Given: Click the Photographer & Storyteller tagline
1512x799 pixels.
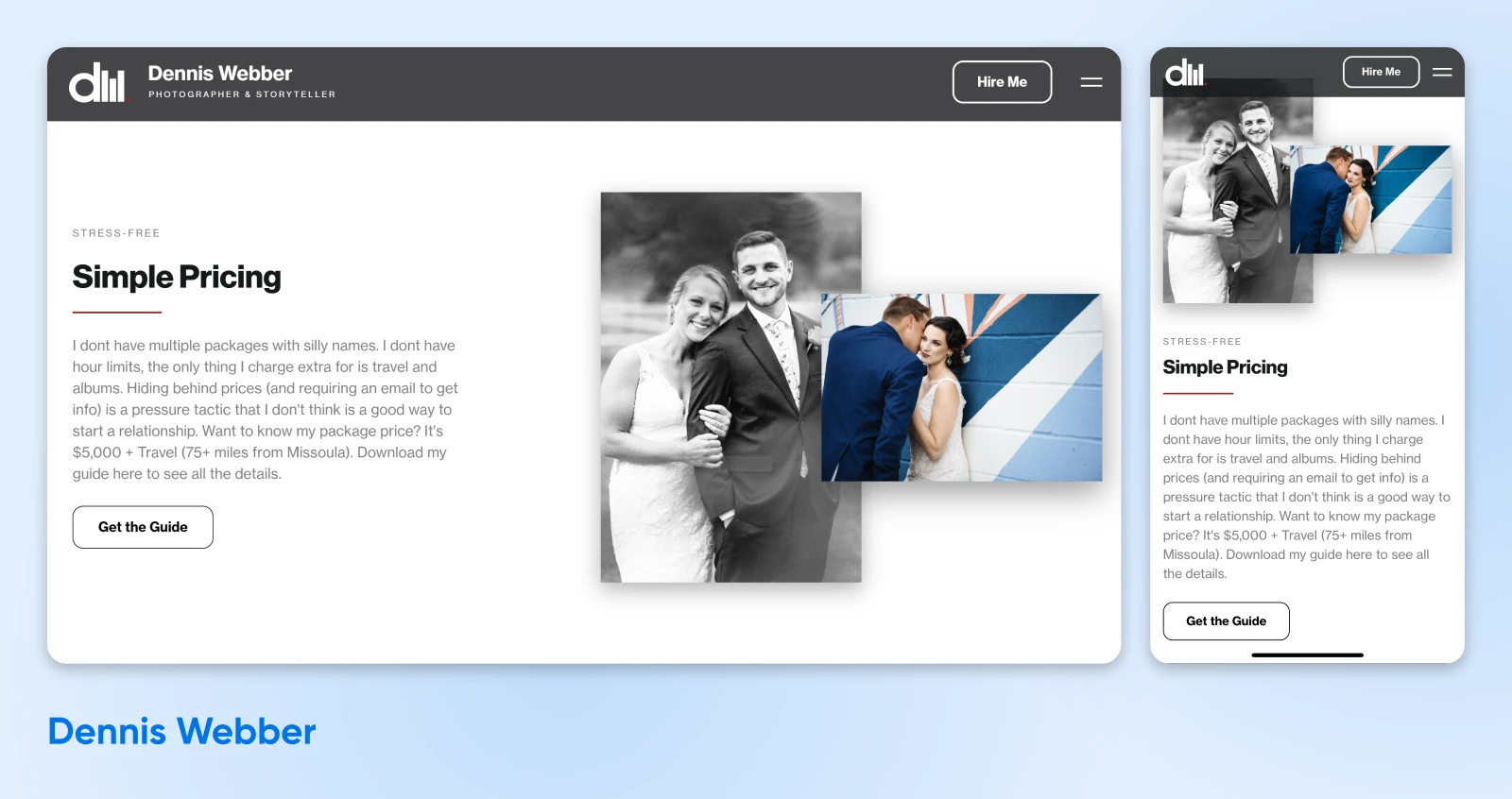Looking at the screenshot, I should click(x=242, y=94).
